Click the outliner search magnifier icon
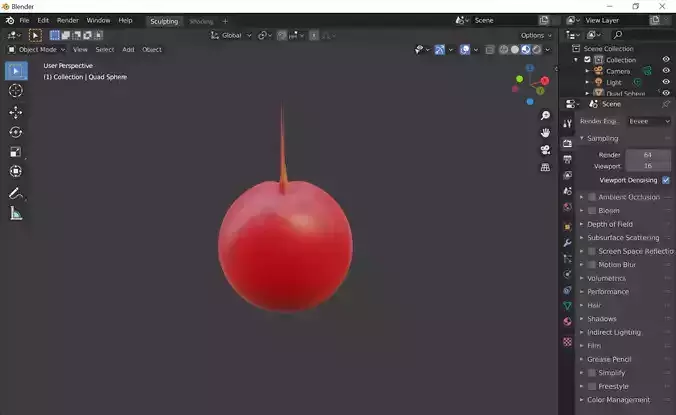 617,34
